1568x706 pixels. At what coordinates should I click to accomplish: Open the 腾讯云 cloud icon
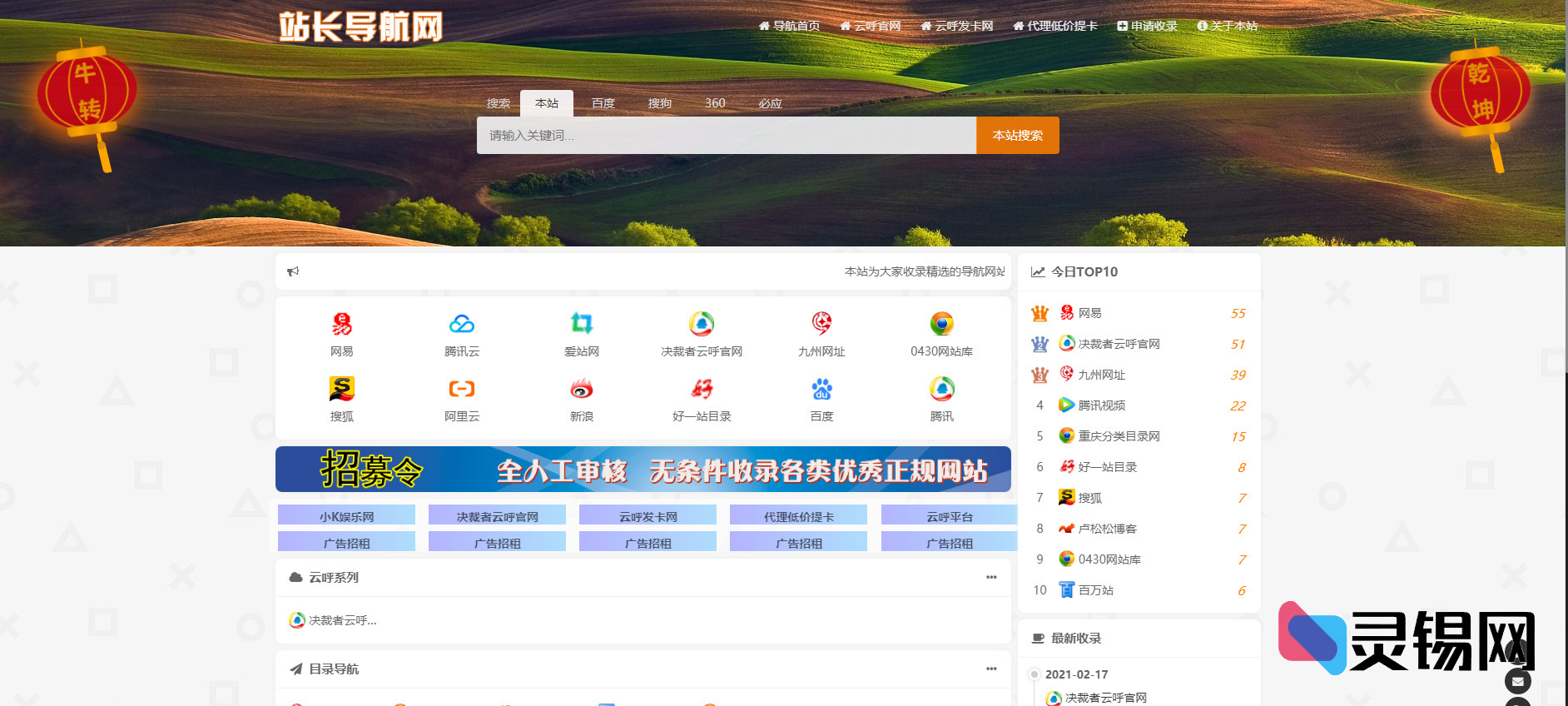[461, 324]
